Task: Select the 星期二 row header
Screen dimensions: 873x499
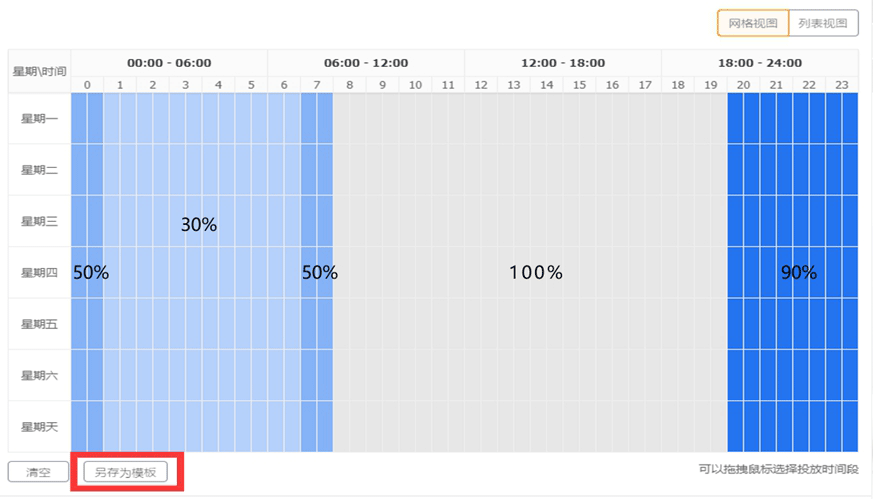Action: pyautogui.click(x=40, y=170)
